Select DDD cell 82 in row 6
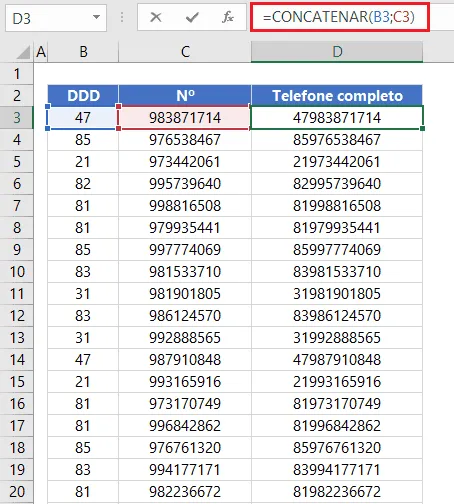The width and height of the screenshot is (454, 504). 83,184
